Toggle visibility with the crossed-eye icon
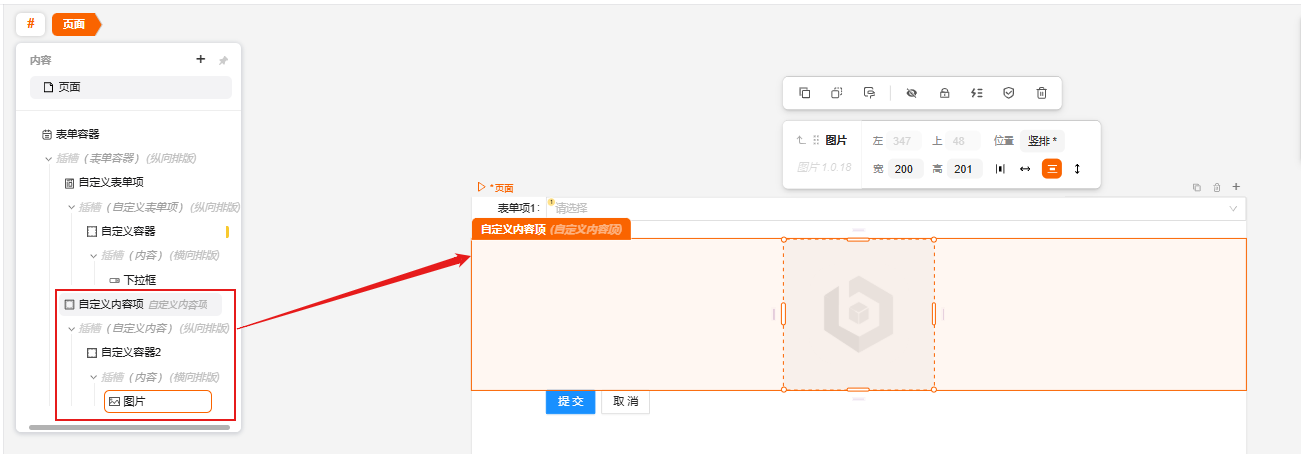The height and width of the screenshot is (454, 1301). pyautogui.click(x=911, y=93)
